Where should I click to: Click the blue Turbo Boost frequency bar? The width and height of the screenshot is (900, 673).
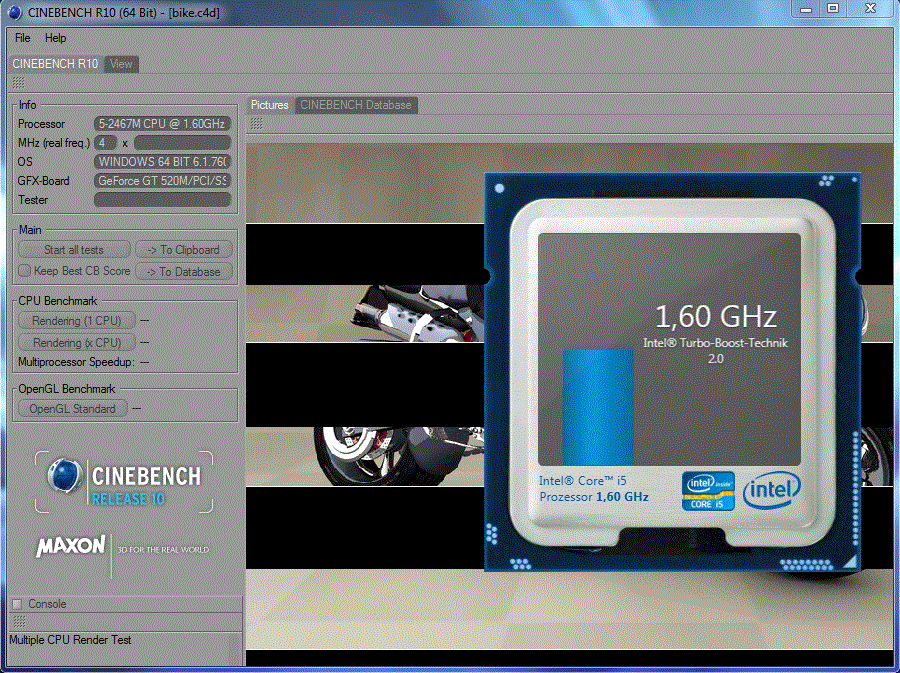598,407
